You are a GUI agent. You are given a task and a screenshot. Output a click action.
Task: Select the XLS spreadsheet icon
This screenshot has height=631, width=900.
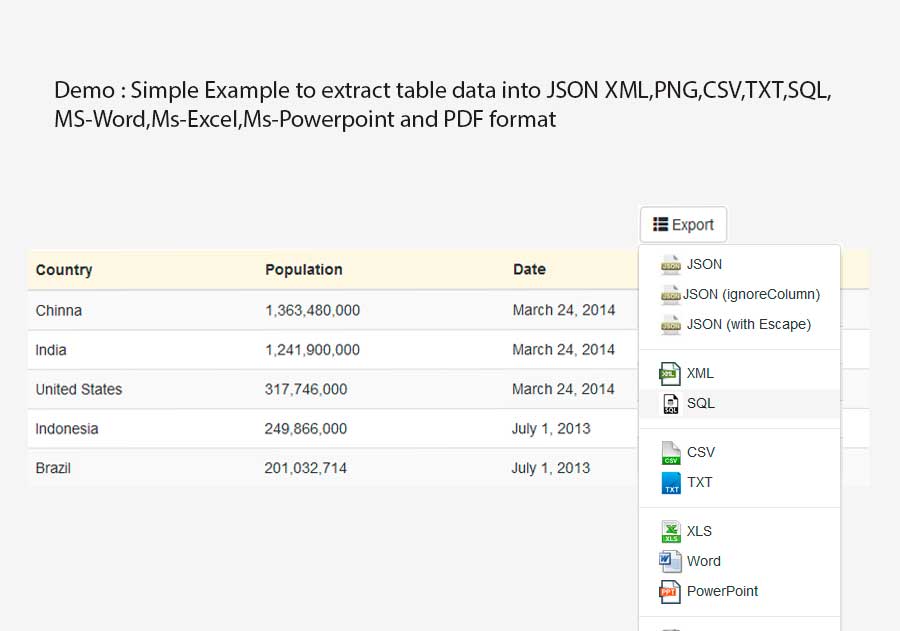(x=670, y=531)
